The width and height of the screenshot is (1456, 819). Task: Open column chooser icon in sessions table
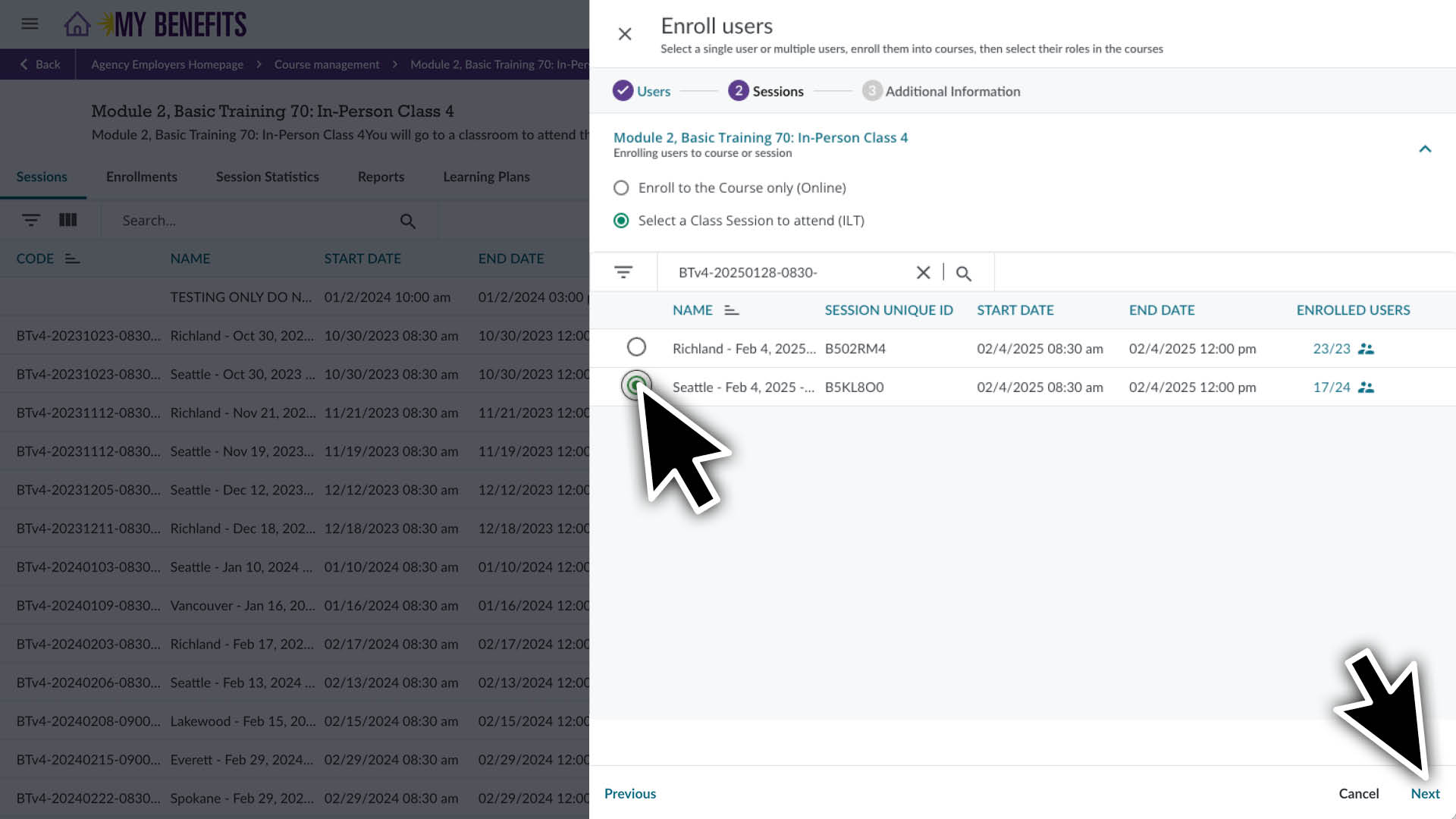[68, 220]
